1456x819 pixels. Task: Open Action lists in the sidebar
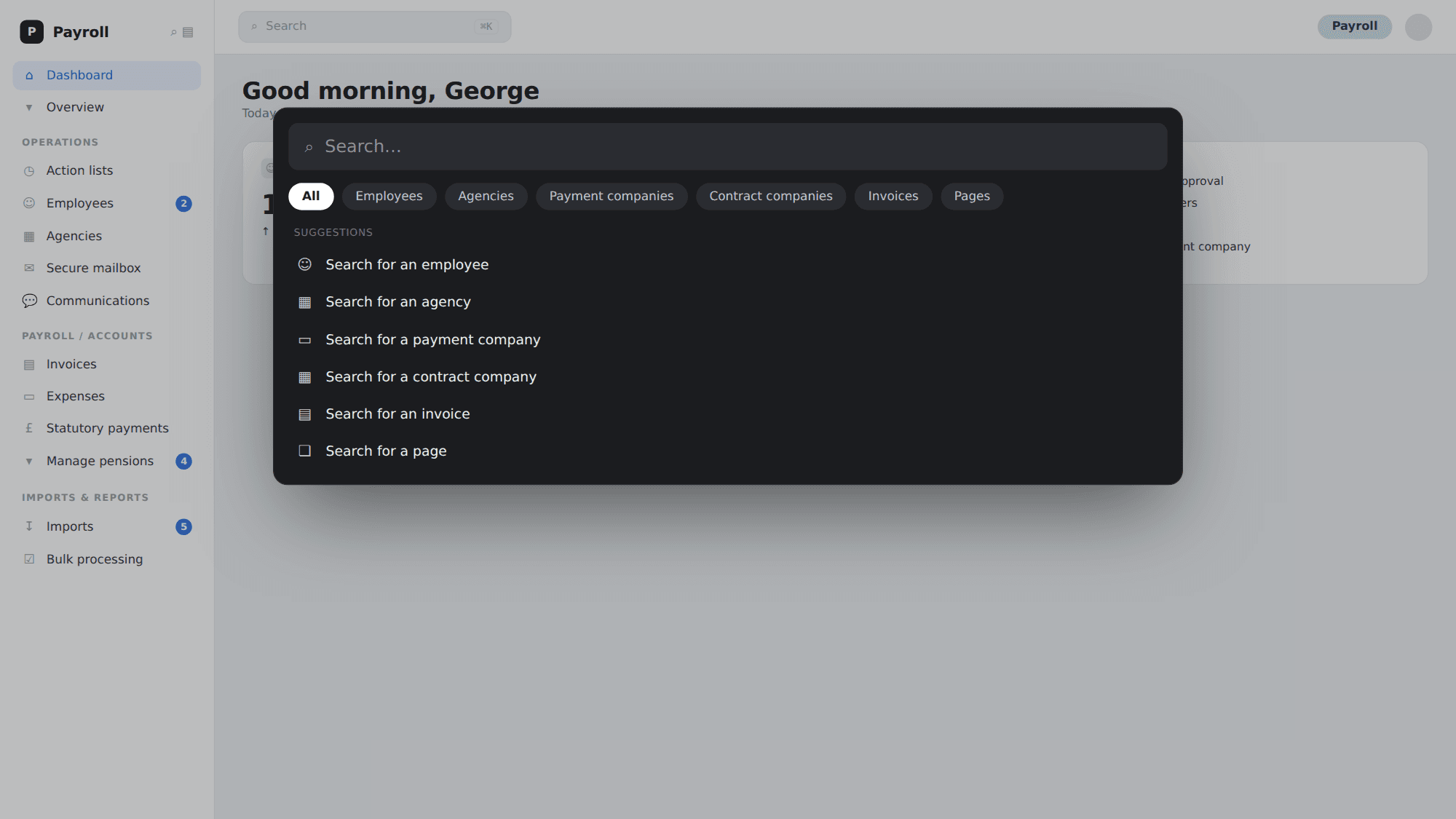pos(107,171)
